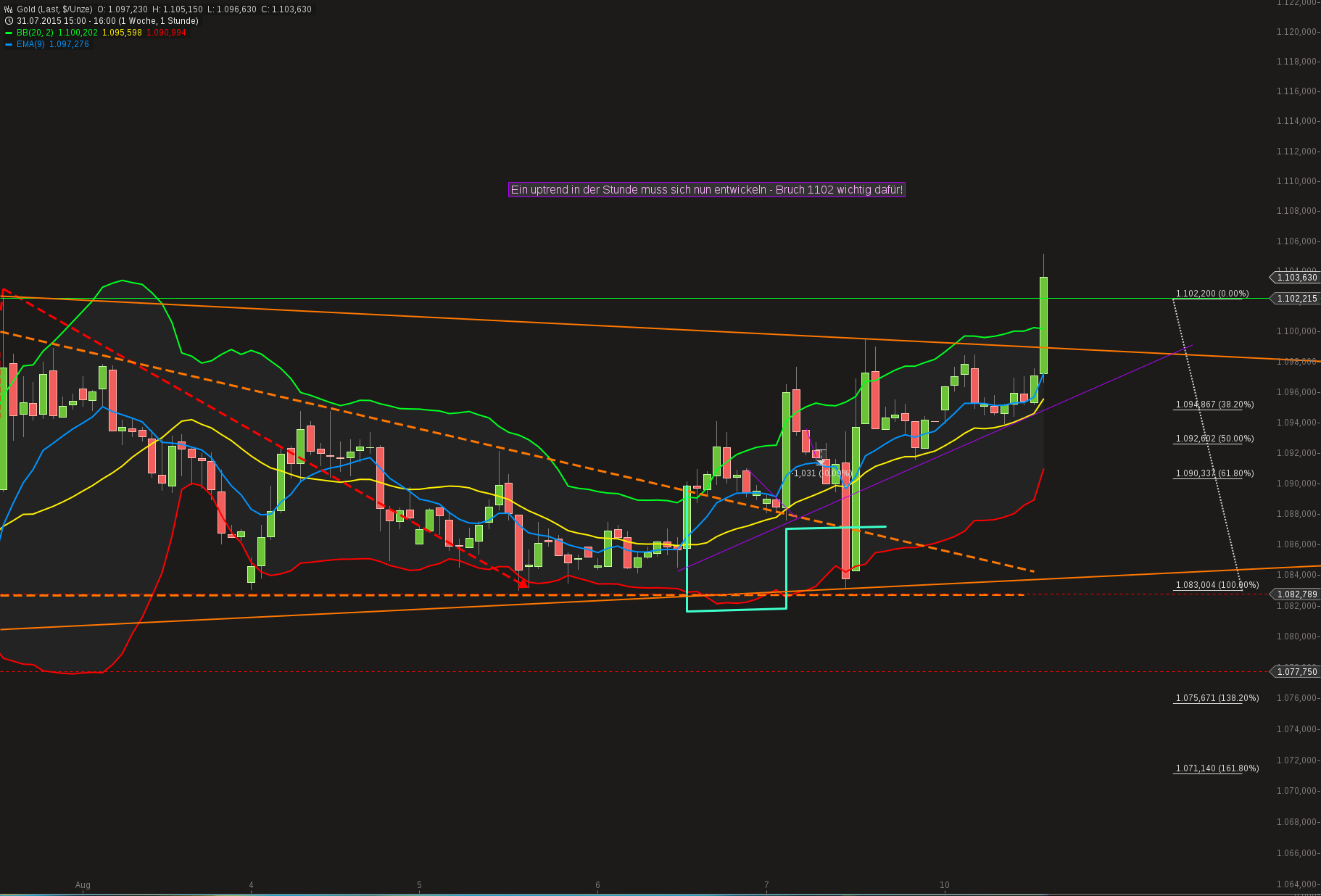Click the price tag "1.102,215"
This screenshot has width=1321, height=896.
[1296, 299]
